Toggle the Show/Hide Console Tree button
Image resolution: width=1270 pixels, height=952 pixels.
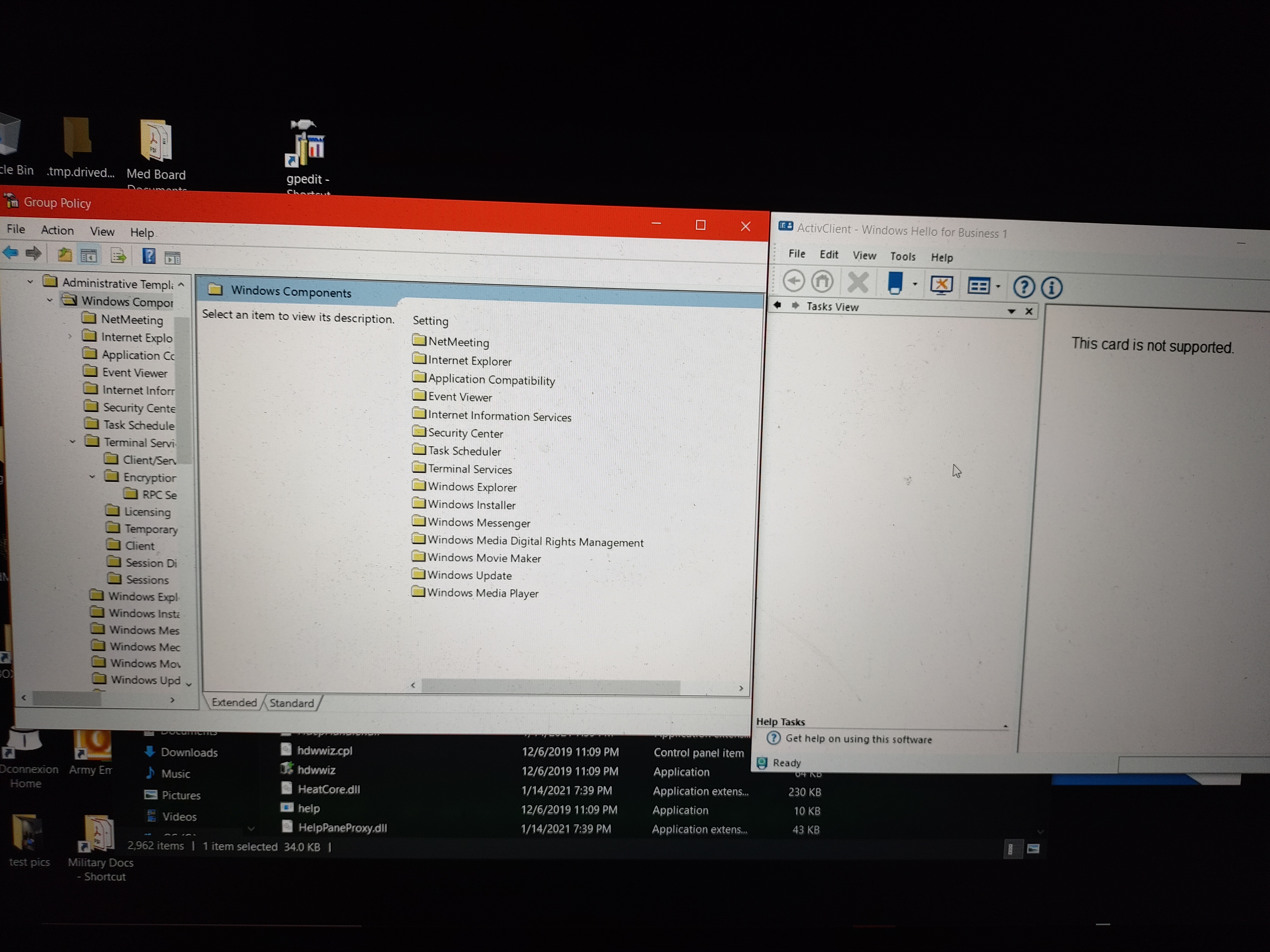pos(88,256)
